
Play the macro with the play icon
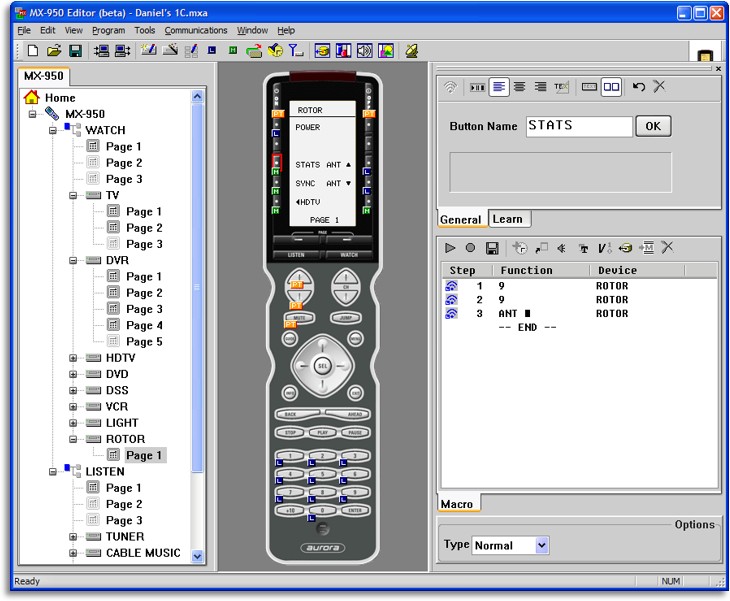(x=450, y=248)
